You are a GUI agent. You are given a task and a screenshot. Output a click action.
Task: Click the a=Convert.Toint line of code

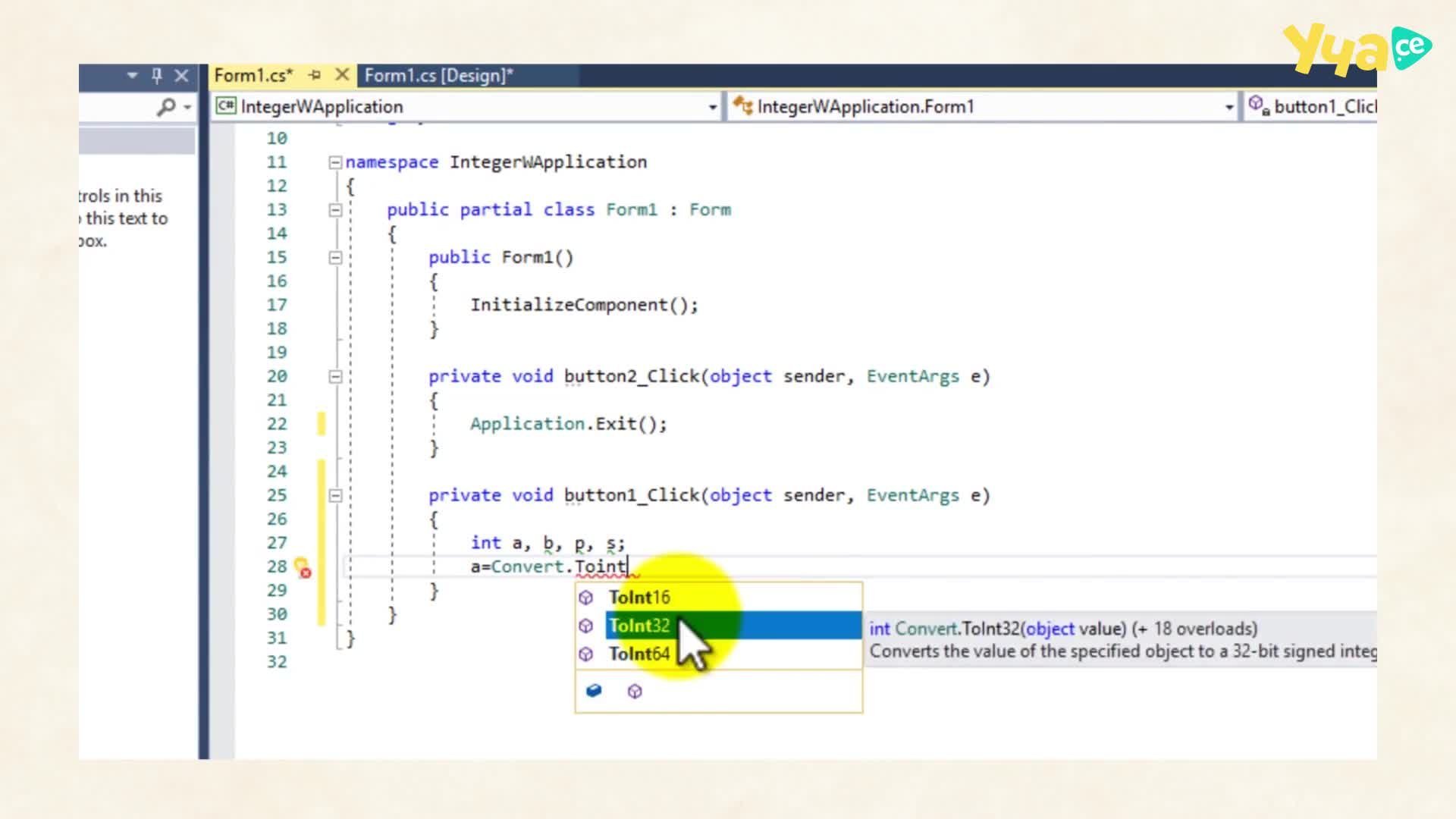548,566
